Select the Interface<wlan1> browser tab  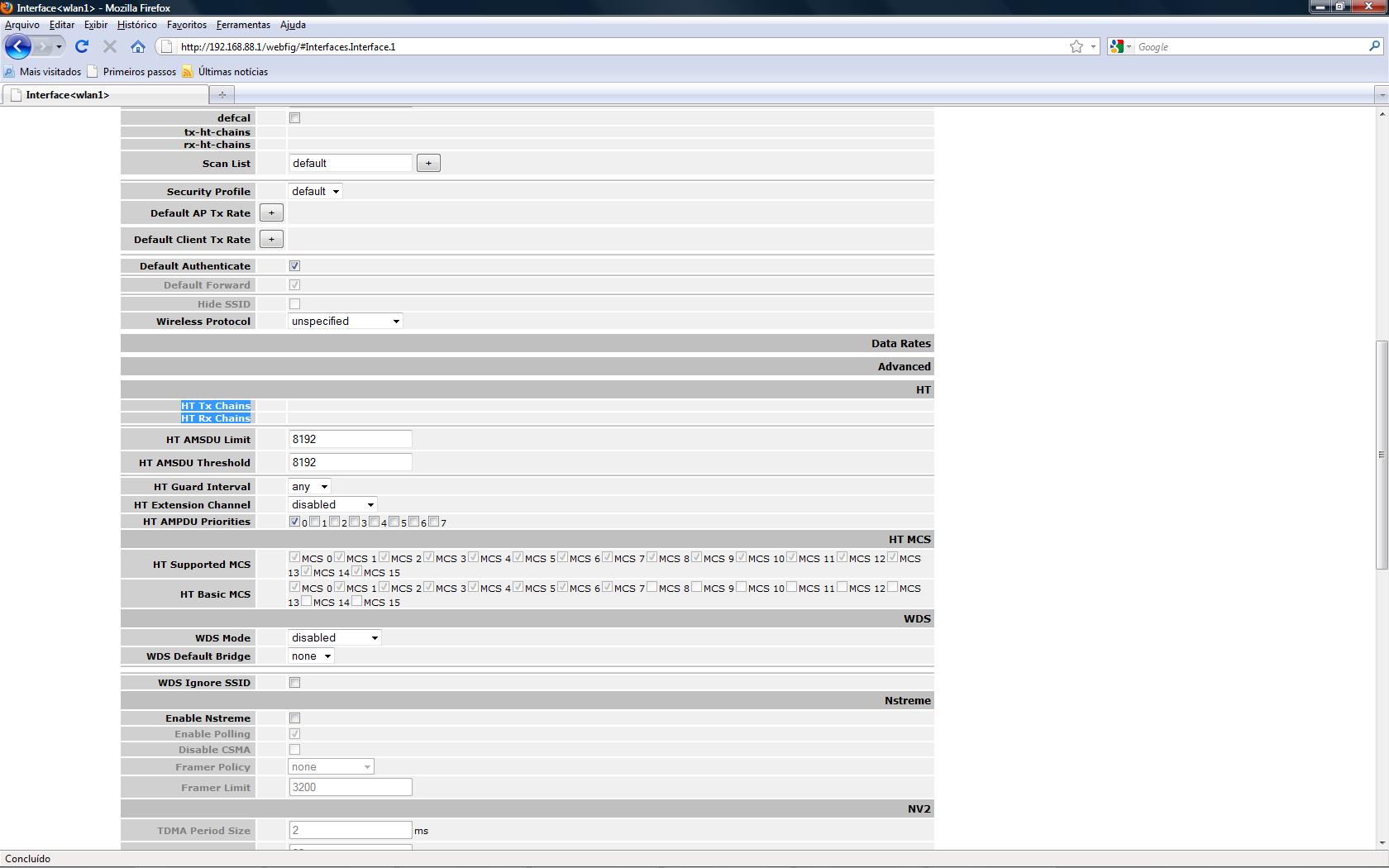pyautogui.click(x=104, y=94)
